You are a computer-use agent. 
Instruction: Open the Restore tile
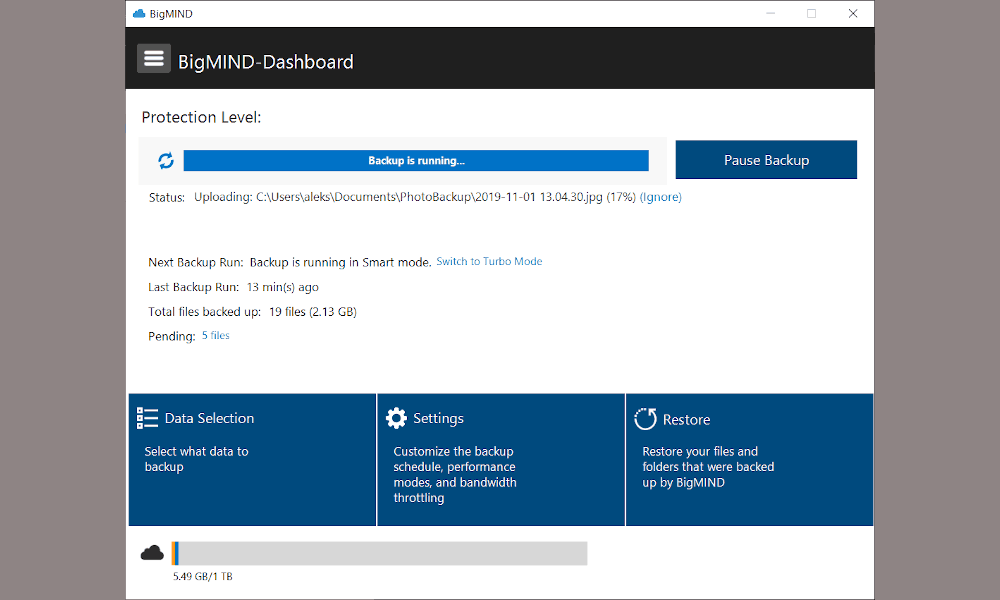click(x=749, y=460)
